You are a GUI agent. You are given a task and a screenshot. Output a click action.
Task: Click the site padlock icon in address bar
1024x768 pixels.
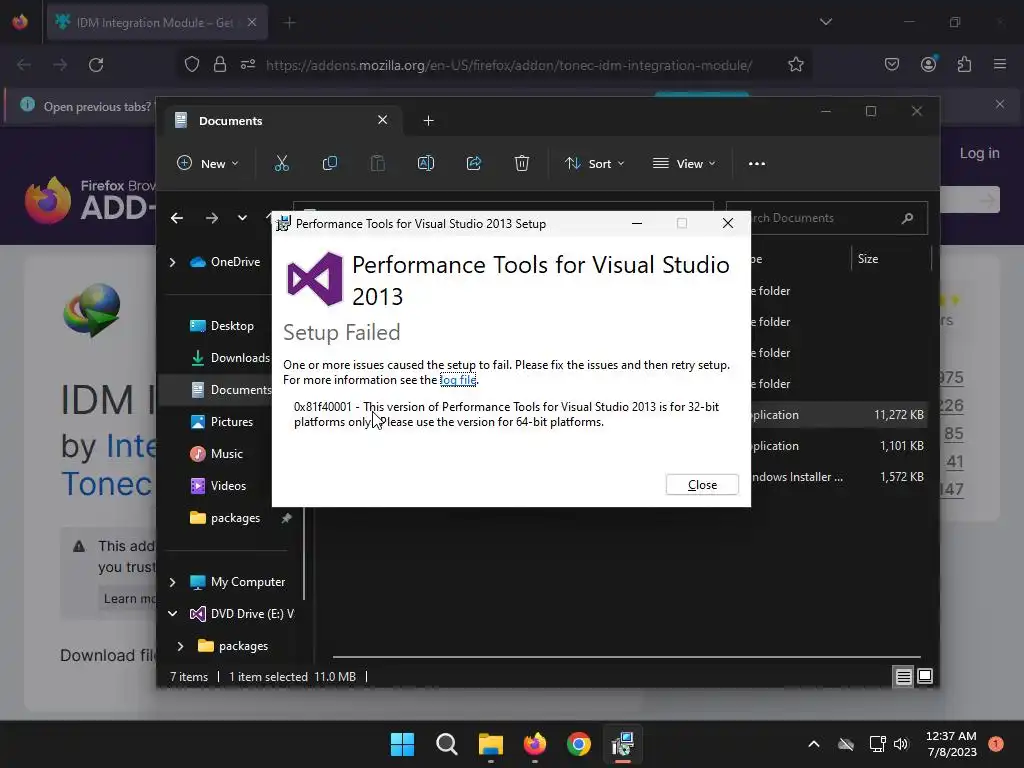coord(220,65)
